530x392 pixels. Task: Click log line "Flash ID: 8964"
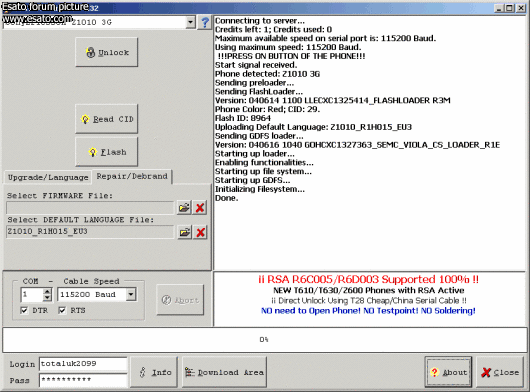pos(243,118)
